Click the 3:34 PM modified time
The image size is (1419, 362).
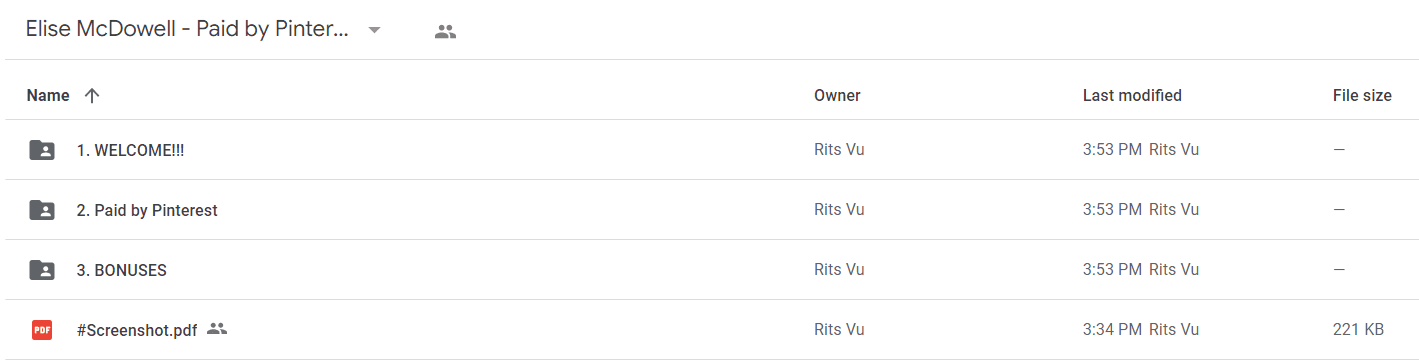point(1112,329)
